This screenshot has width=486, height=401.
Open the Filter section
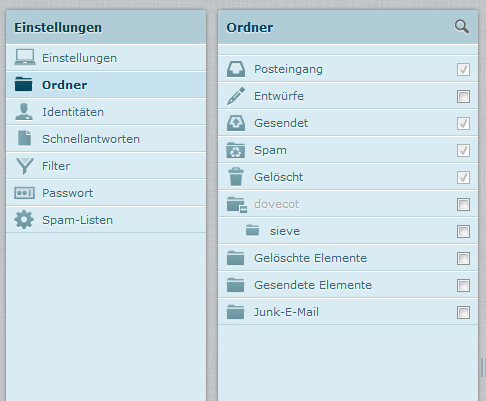pyautogui.click(x=106, y=166)
